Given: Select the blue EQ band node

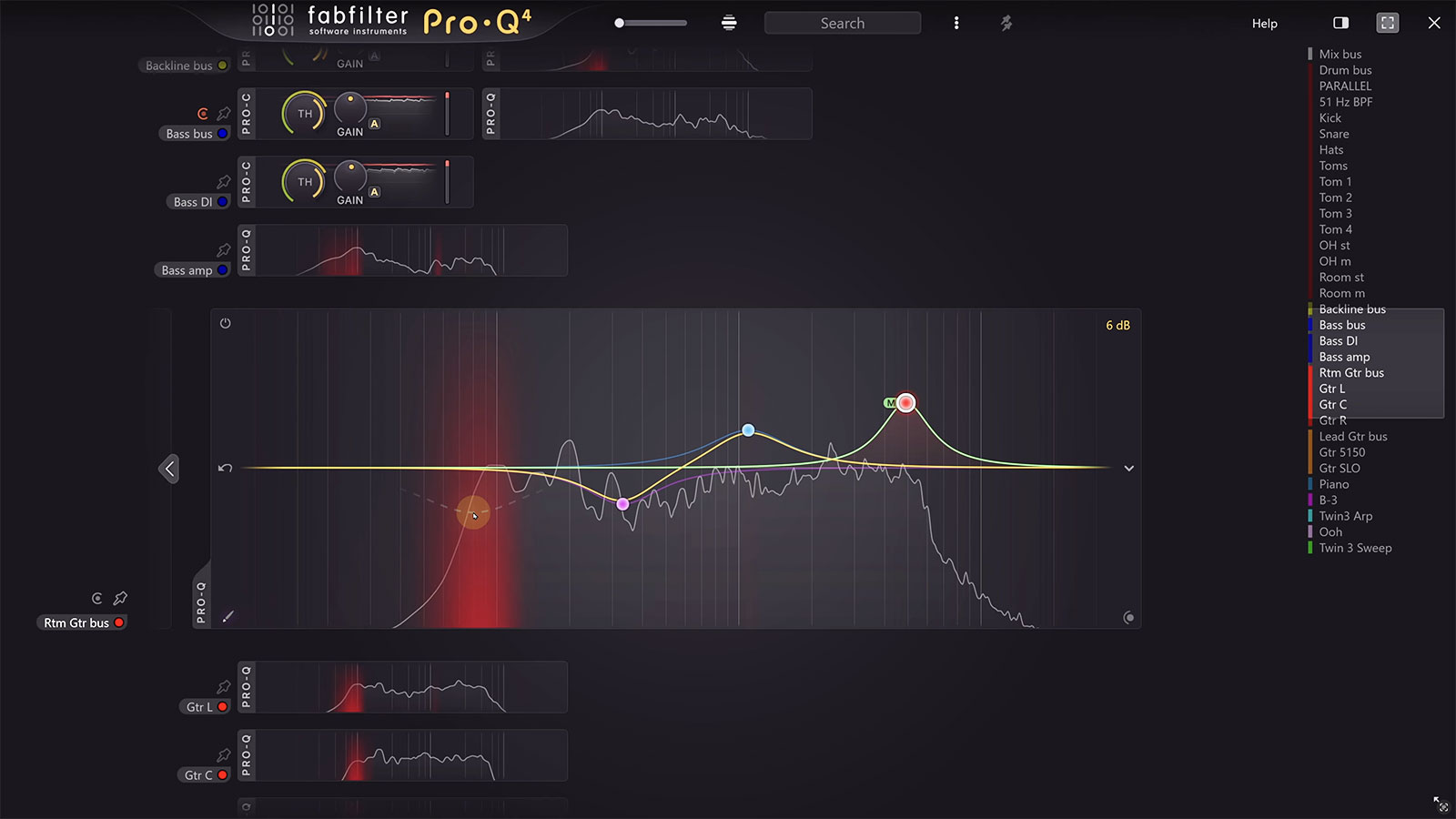Looking at the screenshot, I should 748,430.
